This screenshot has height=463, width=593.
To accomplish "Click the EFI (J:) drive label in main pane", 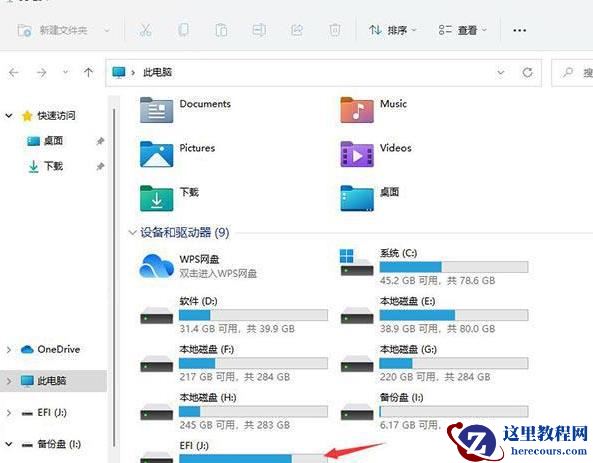I will (194, 446).
